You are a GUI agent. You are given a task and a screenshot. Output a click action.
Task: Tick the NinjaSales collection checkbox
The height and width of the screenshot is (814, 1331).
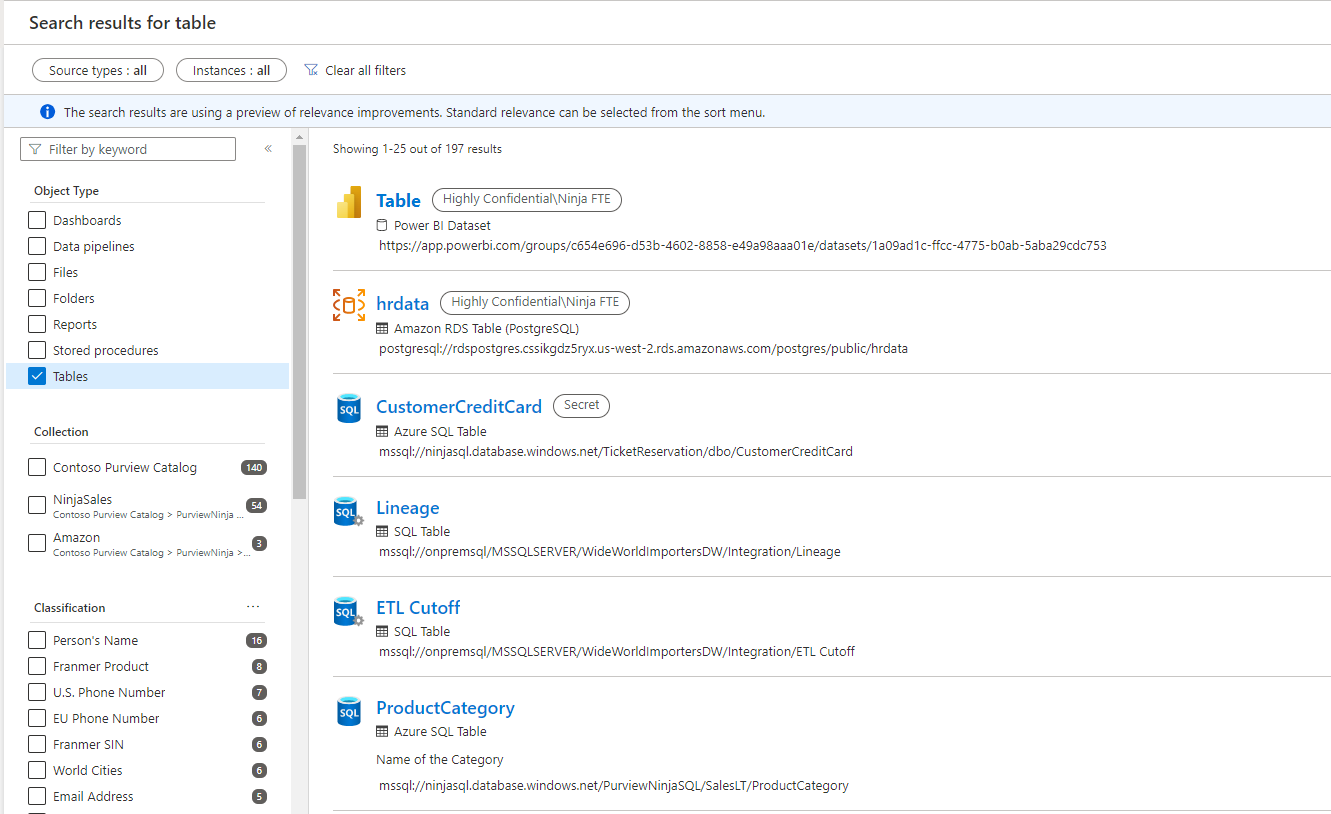coord(37,504)
